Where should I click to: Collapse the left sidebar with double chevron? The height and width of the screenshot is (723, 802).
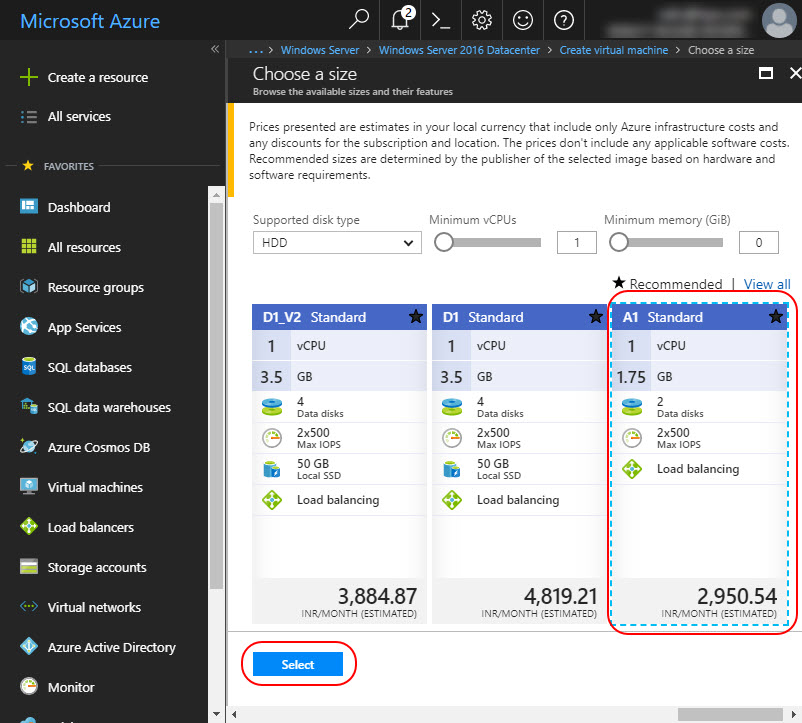[215, 49]
